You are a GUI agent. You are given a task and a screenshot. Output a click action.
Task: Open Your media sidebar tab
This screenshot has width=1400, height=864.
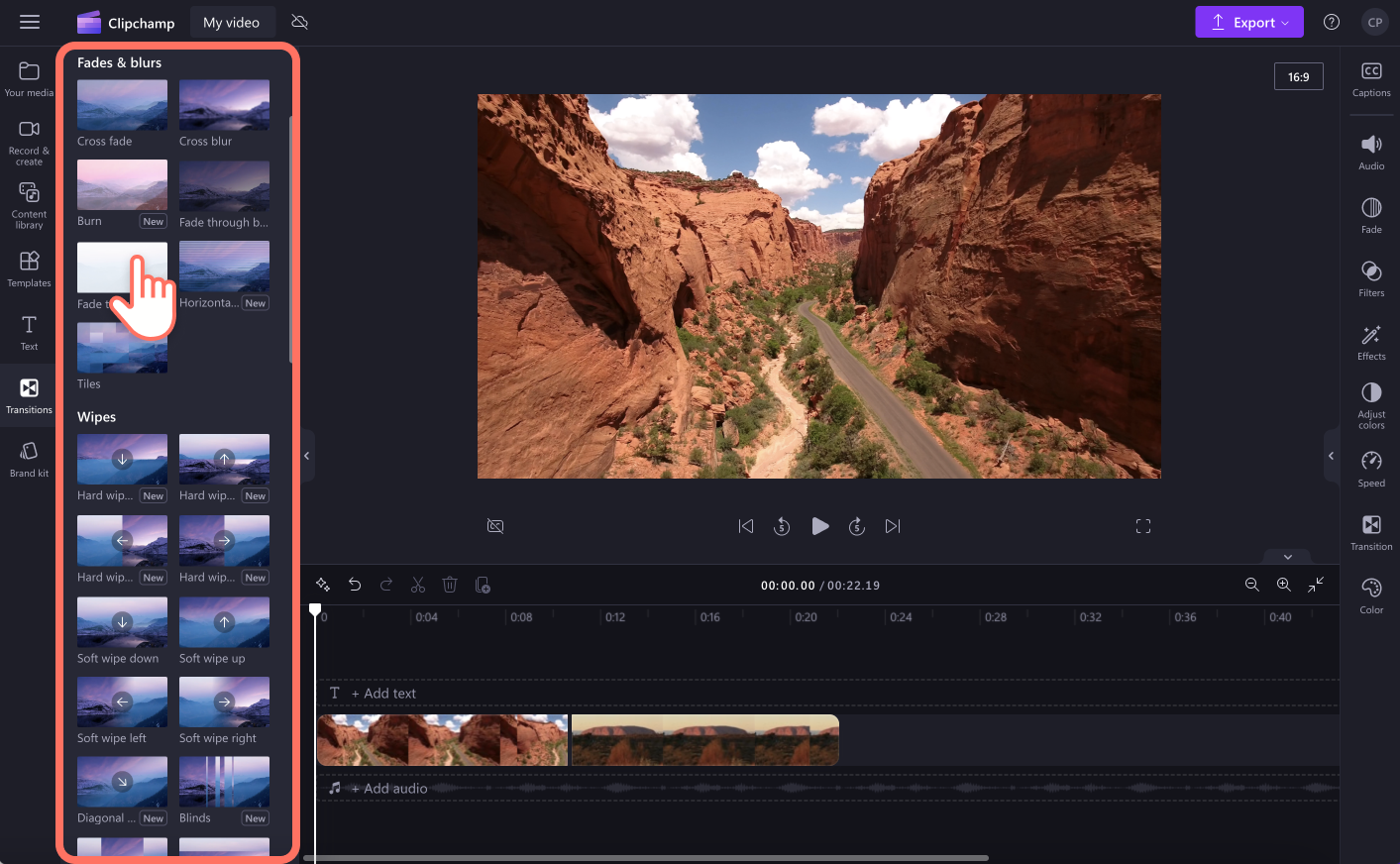[29, 79]
